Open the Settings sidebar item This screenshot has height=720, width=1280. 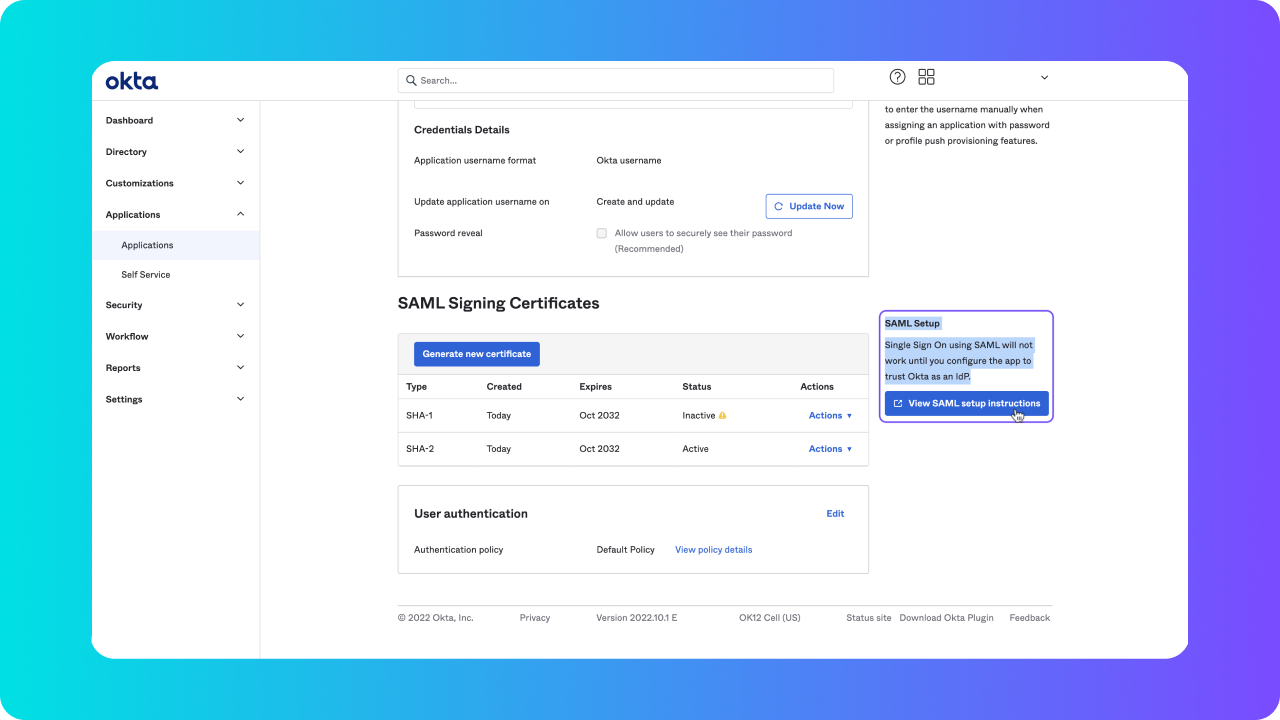tap(175, 399)
